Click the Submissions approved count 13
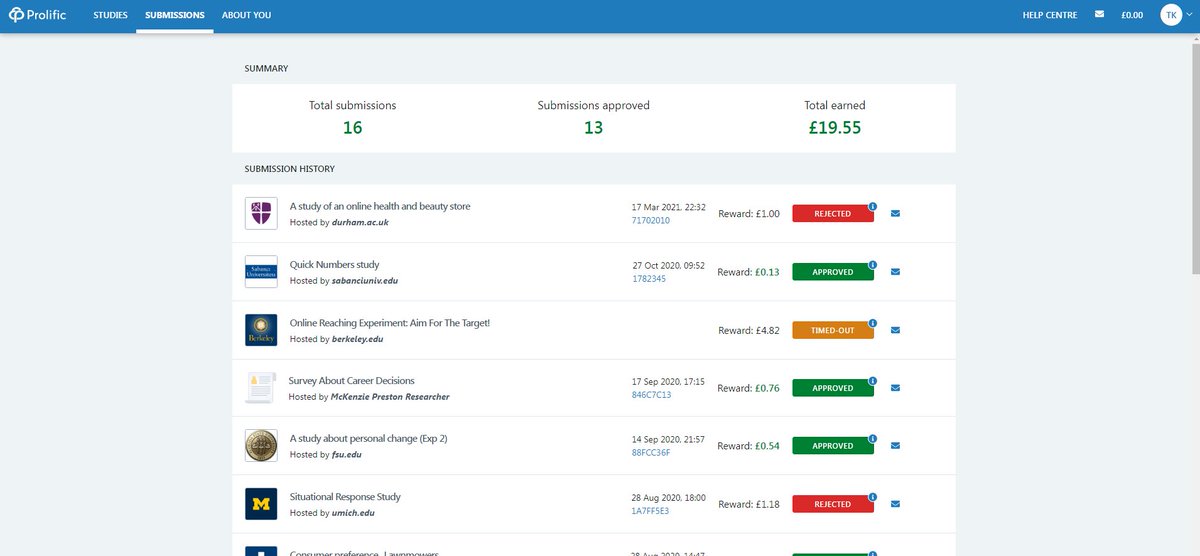The image size is (1200, 556). point(594,128)
